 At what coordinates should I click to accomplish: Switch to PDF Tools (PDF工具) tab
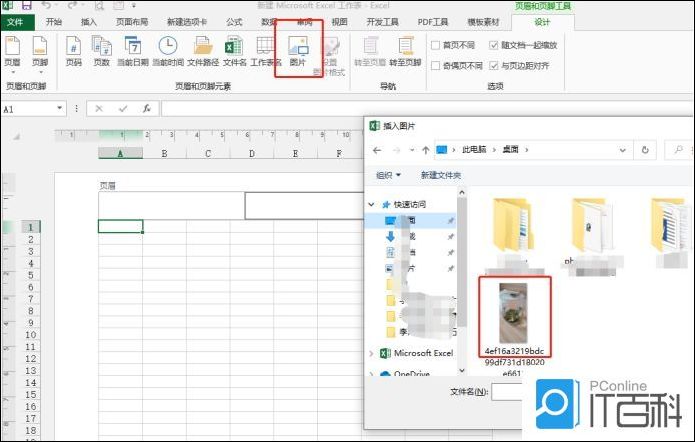[x=433, y=22]
